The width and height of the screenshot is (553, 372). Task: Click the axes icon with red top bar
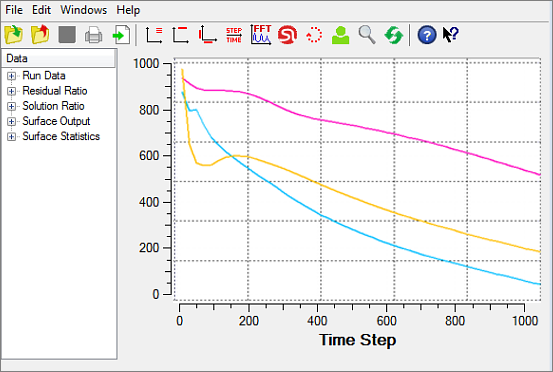tap(180, 35)
